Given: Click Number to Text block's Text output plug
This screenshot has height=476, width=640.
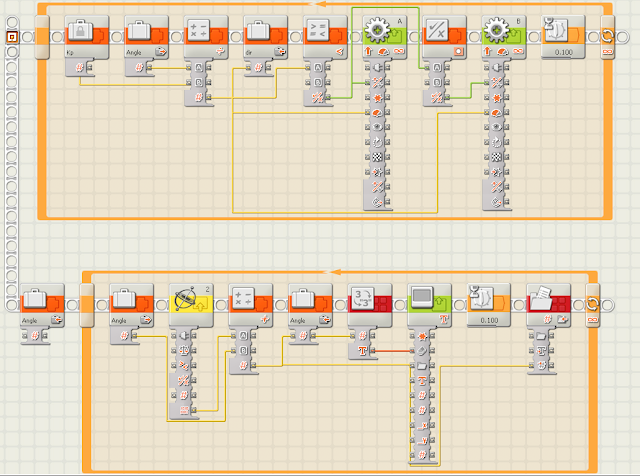Looking at the screenshot, I should 362,350.
